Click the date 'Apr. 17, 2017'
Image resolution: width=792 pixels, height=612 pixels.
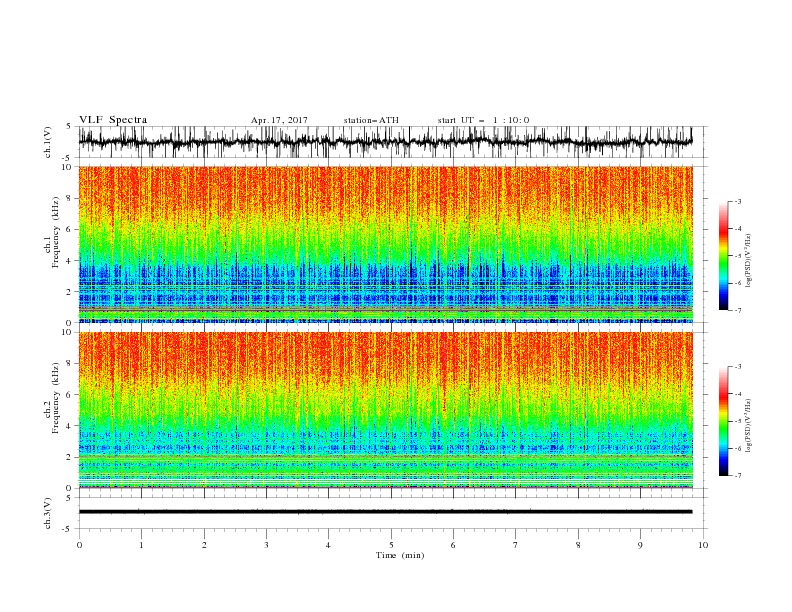[279, 120]
